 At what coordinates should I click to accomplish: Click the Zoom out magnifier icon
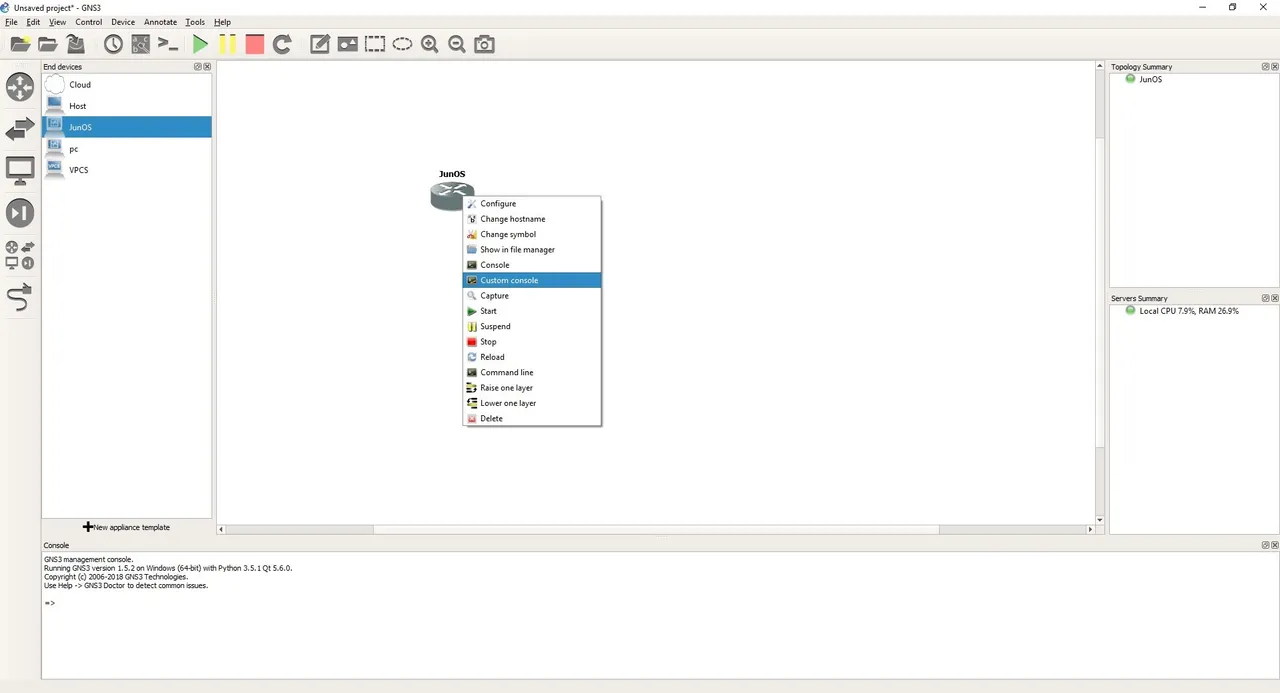point(457,44)
